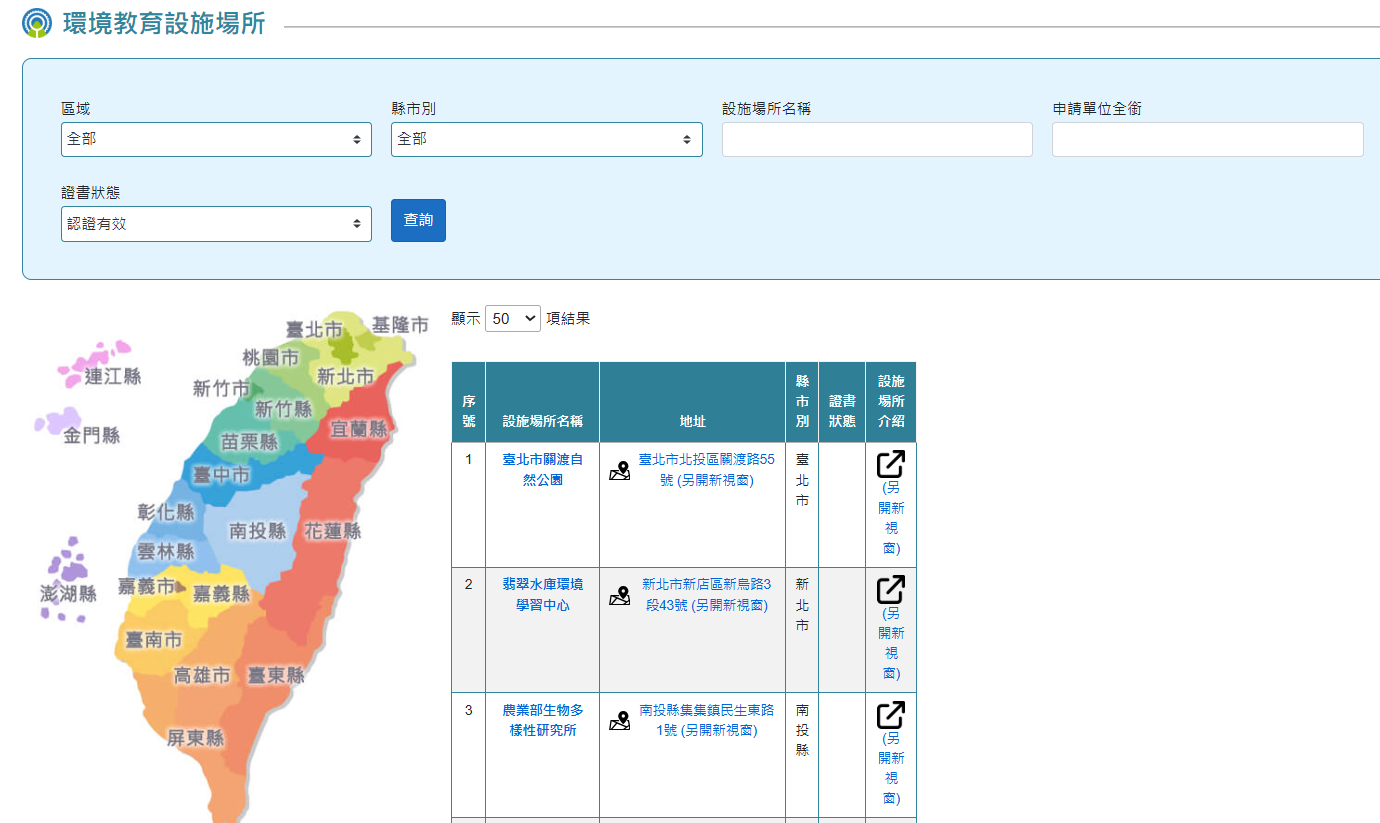Open the 區域 dropdown
This screenshot has width=1380, height=823.
(216, 140)
